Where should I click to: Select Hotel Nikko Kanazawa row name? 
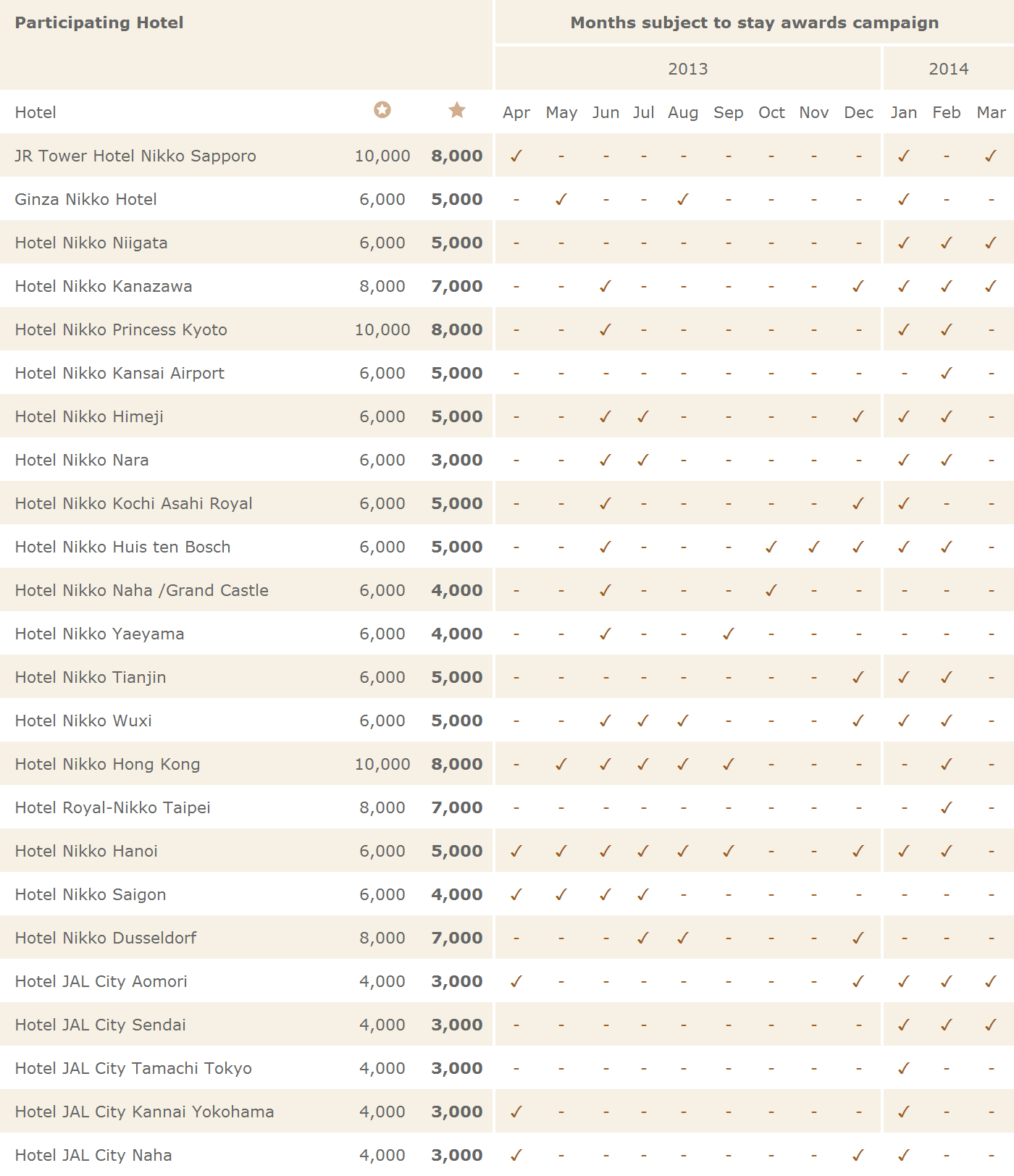pos(104,286)
